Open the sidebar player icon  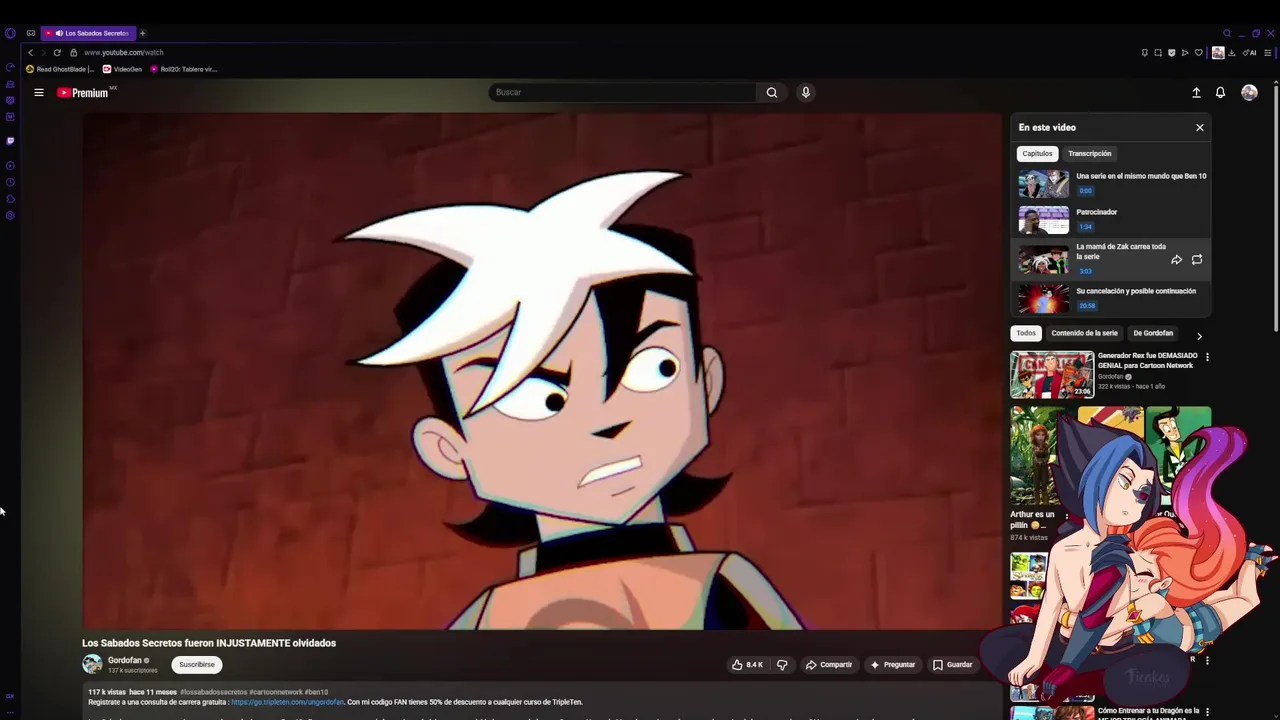[10, 166]
